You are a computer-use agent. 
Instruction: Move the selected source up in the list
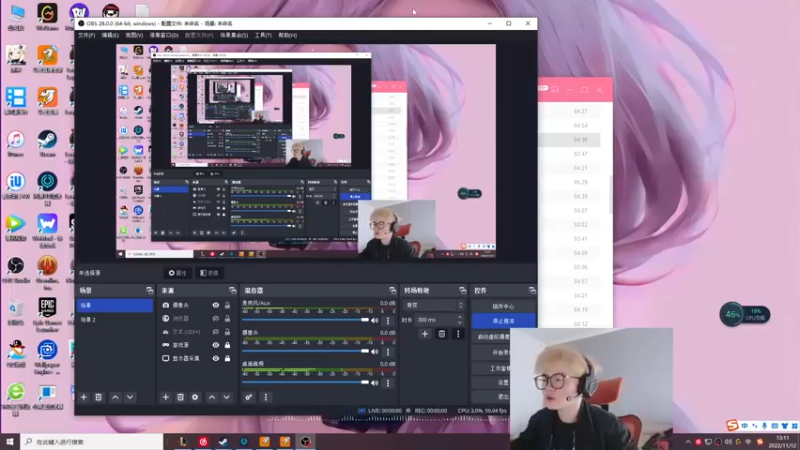[x=212, y=397]
